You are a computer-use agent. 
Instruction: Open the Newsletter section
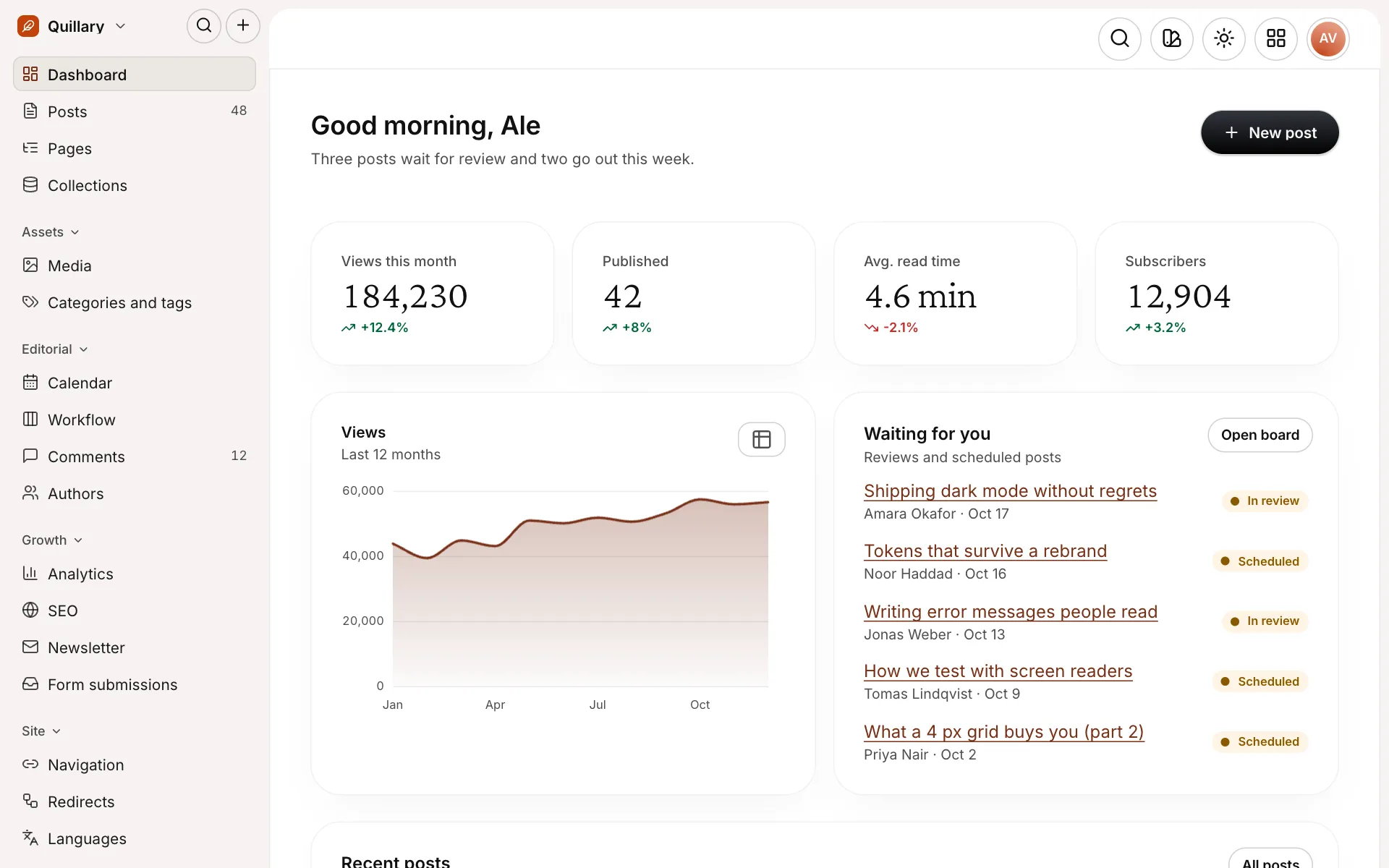point(135,647)
